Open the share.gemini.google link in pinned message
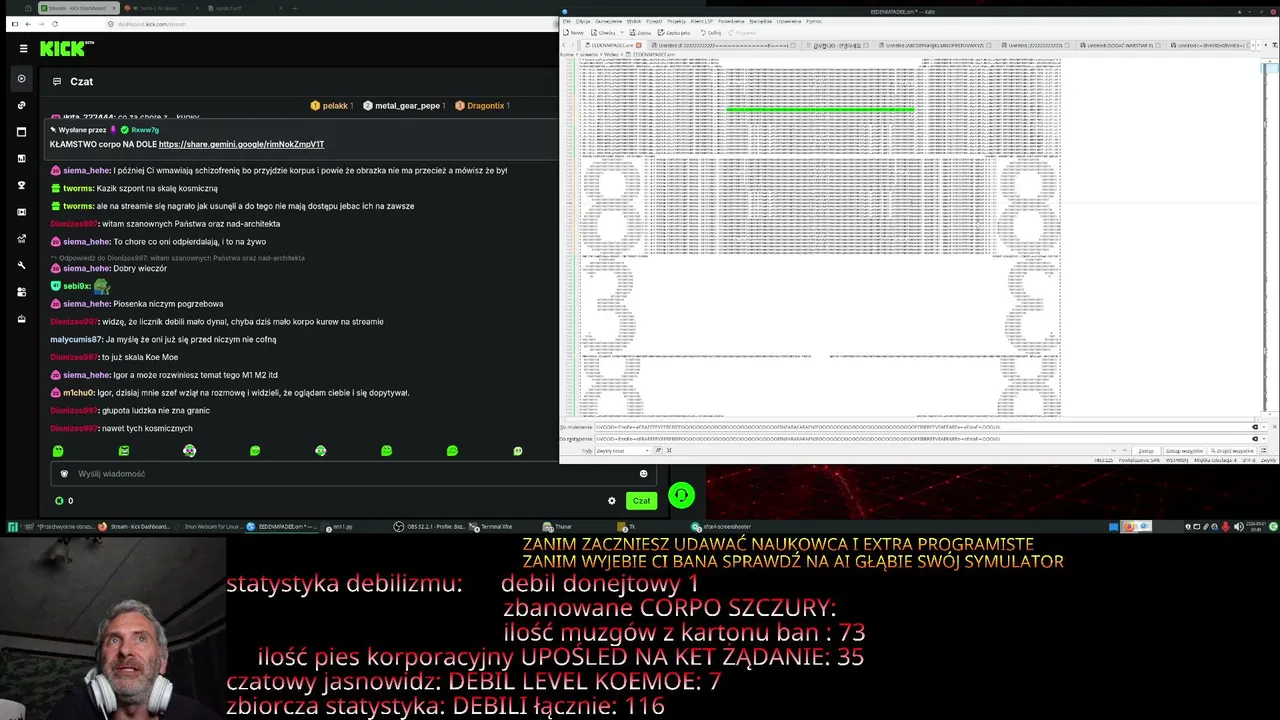This screenshot has width=1280, height=720. 241,145
